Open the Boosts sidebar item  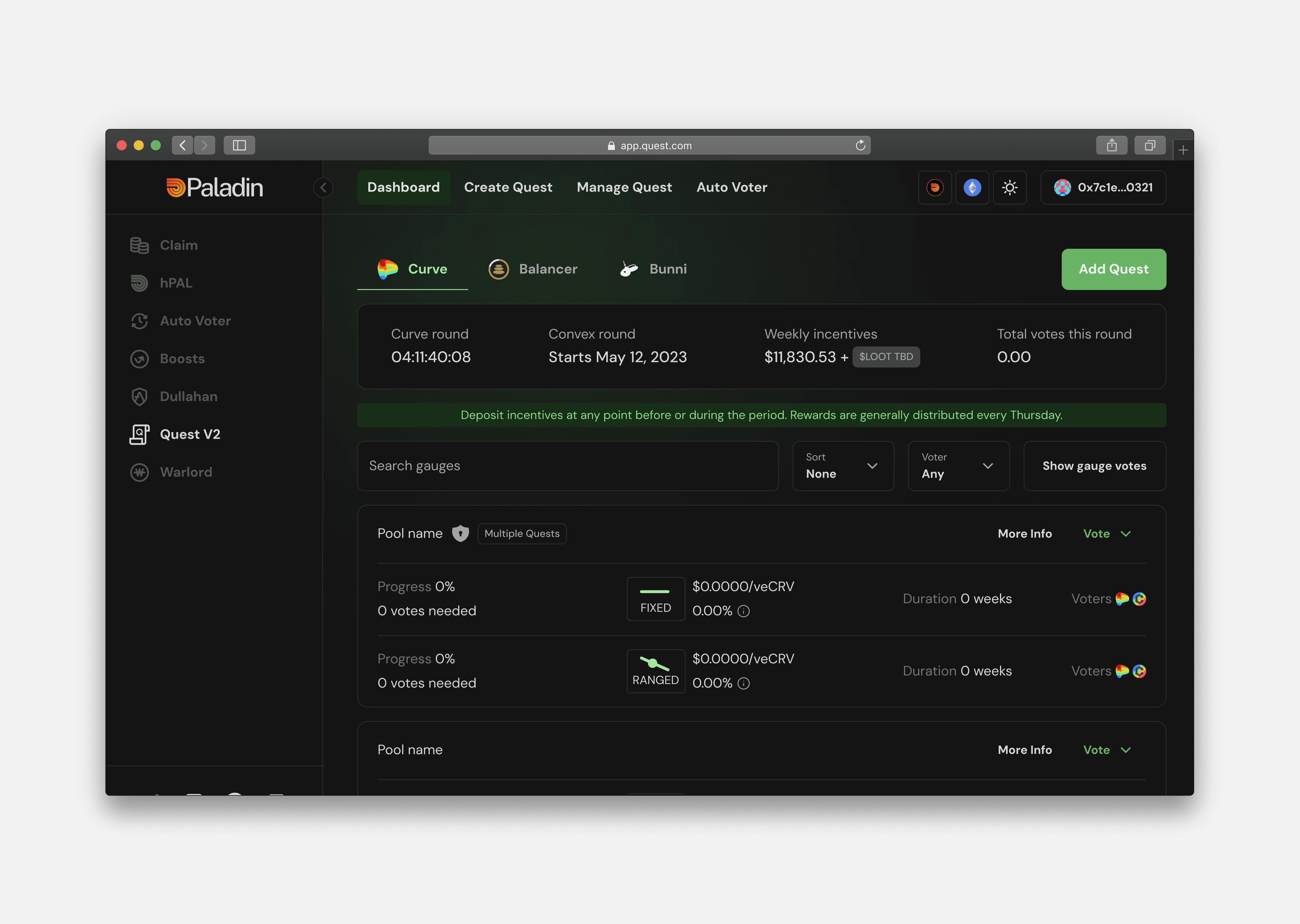pyautogui.click(x=167, y=358)
